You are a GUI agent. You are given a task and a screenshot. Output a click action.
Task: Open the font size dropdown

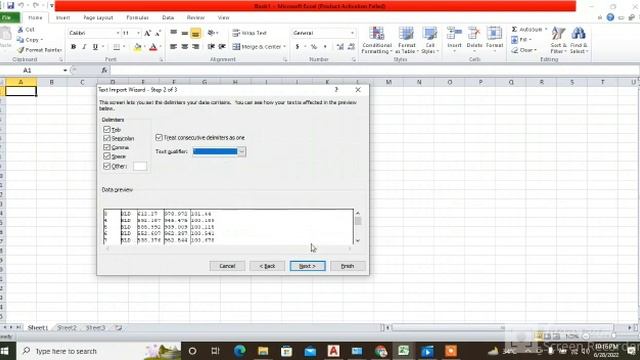coord(138,33)
